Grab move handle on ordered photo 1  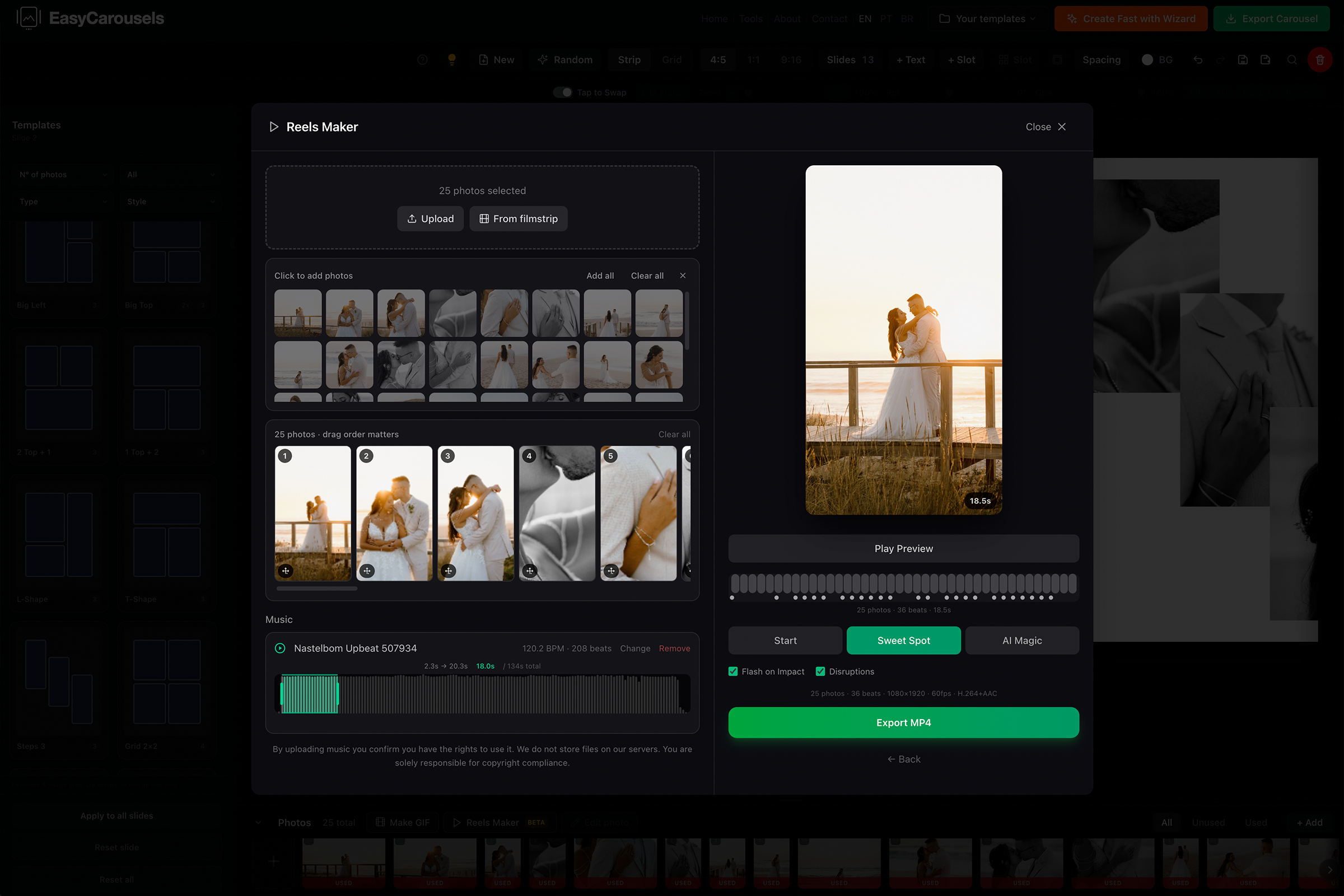tap(286, 570)
